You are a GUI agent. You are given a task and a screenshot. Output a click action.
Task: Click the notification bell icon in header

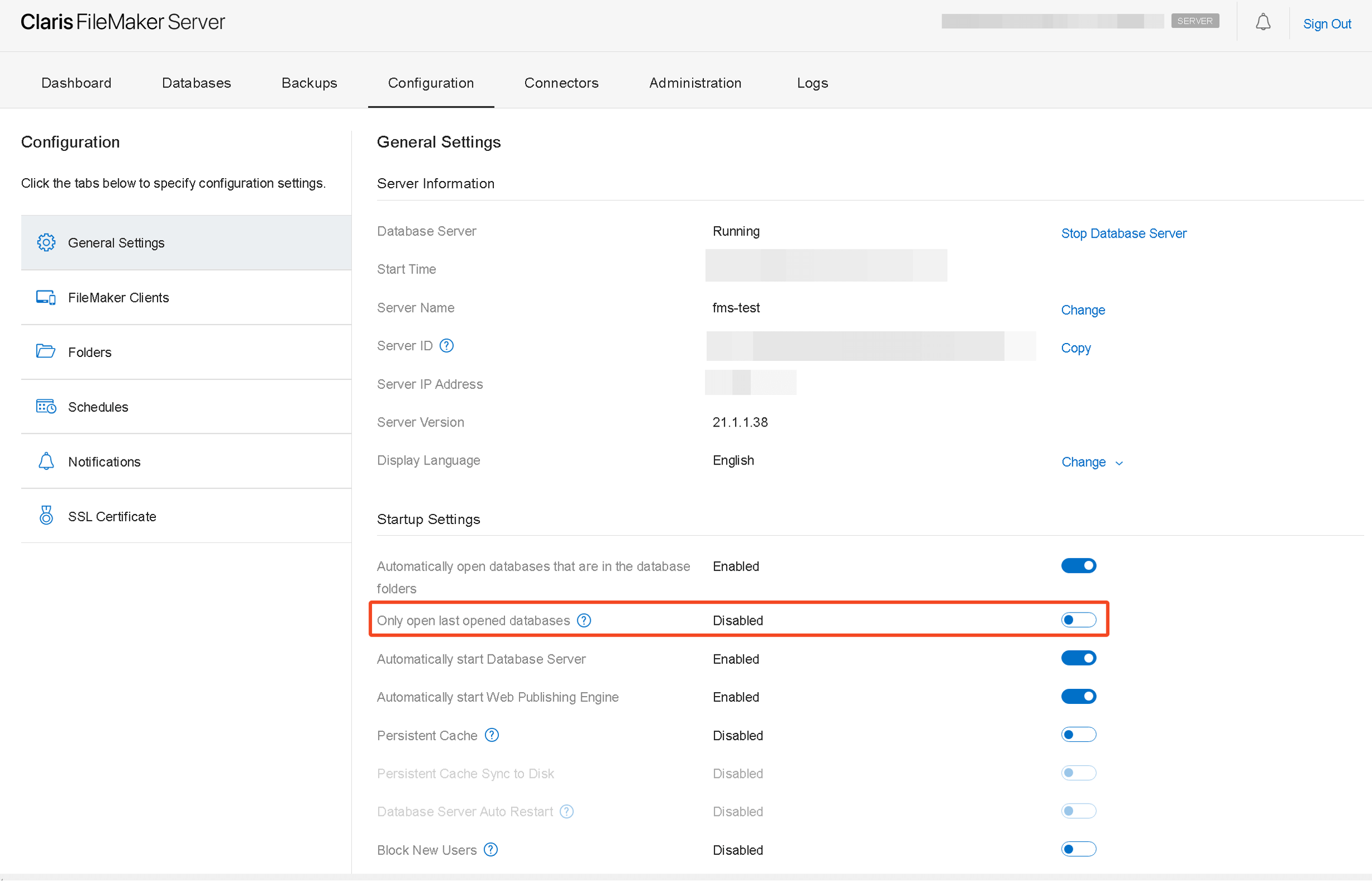click(x=1263, y=23)
